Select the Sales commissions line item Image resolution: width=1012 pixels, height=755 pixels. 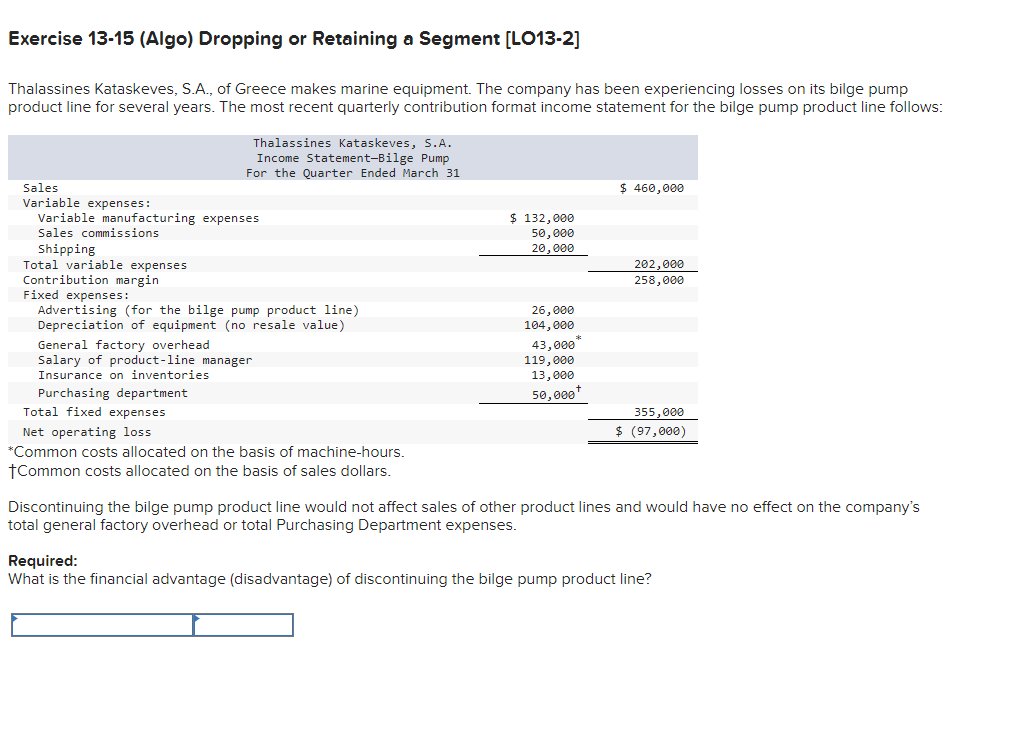[91, 232]
